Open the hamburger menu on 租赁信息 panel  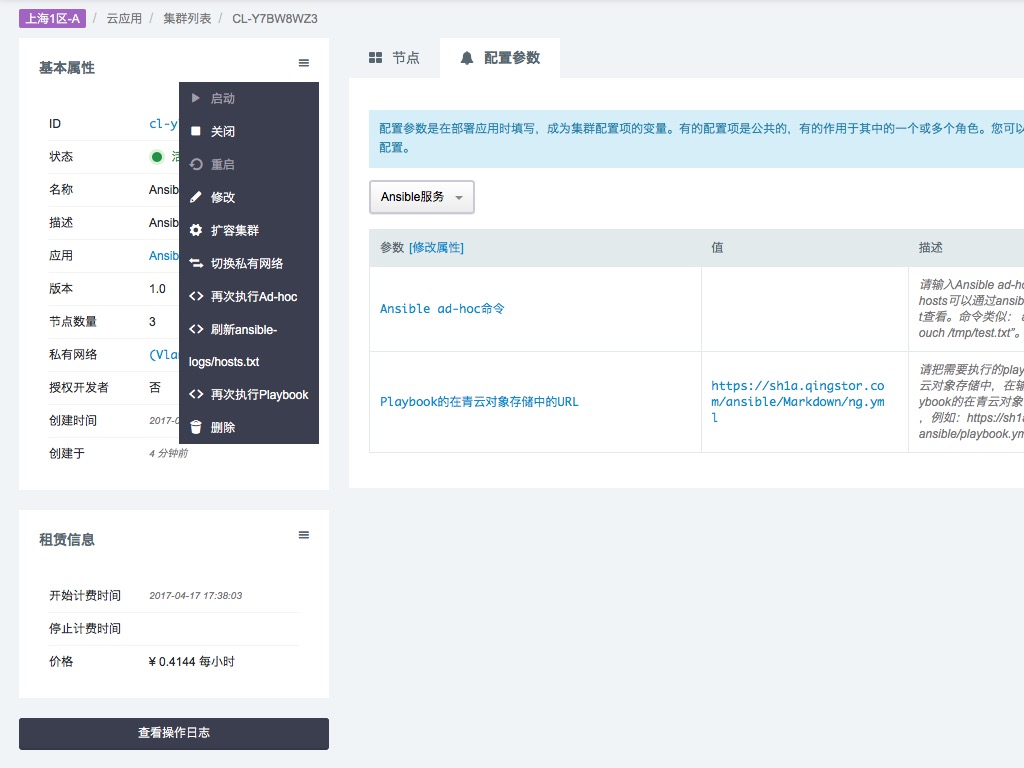click(303, 535)
